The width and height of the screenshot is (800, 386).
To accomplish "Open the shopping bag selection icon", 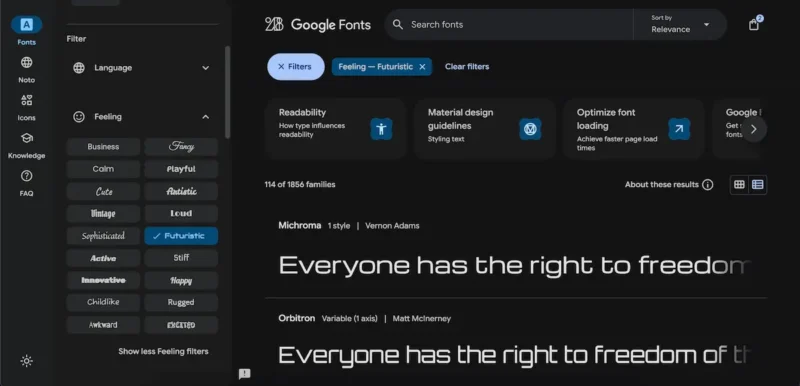I will coord(754,24).
